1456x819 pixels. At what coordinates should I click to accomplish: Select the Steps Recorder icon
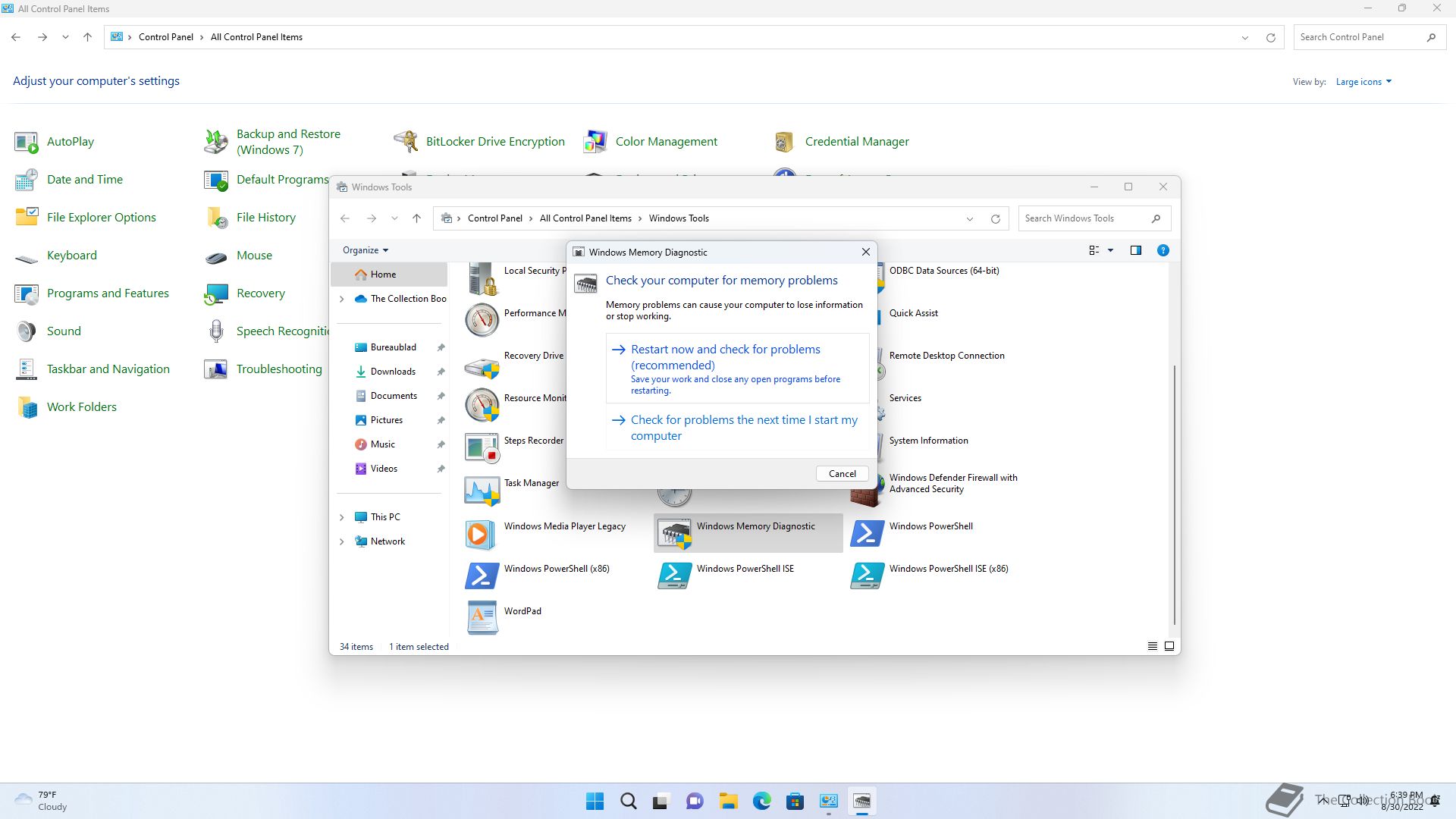point(482,448)
